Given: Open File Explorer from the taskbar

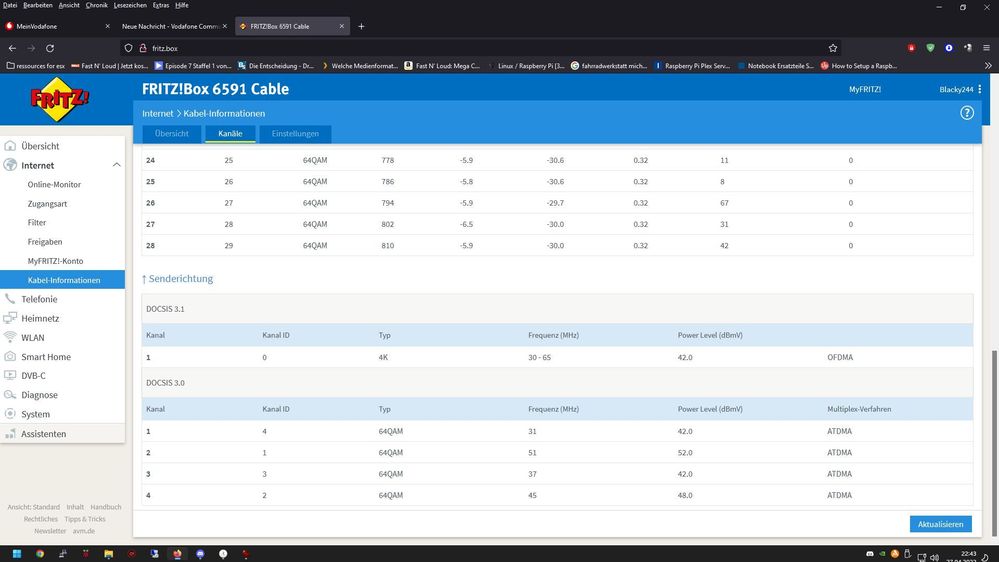Looking at the screenshot, I should click(x=108, y=554).
